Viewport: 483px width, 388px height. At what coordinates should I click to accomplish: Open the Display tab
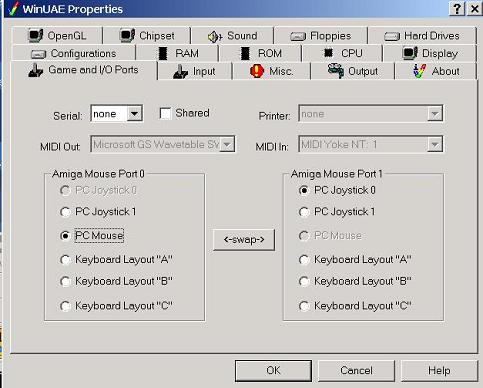click(x=430, y=53)
